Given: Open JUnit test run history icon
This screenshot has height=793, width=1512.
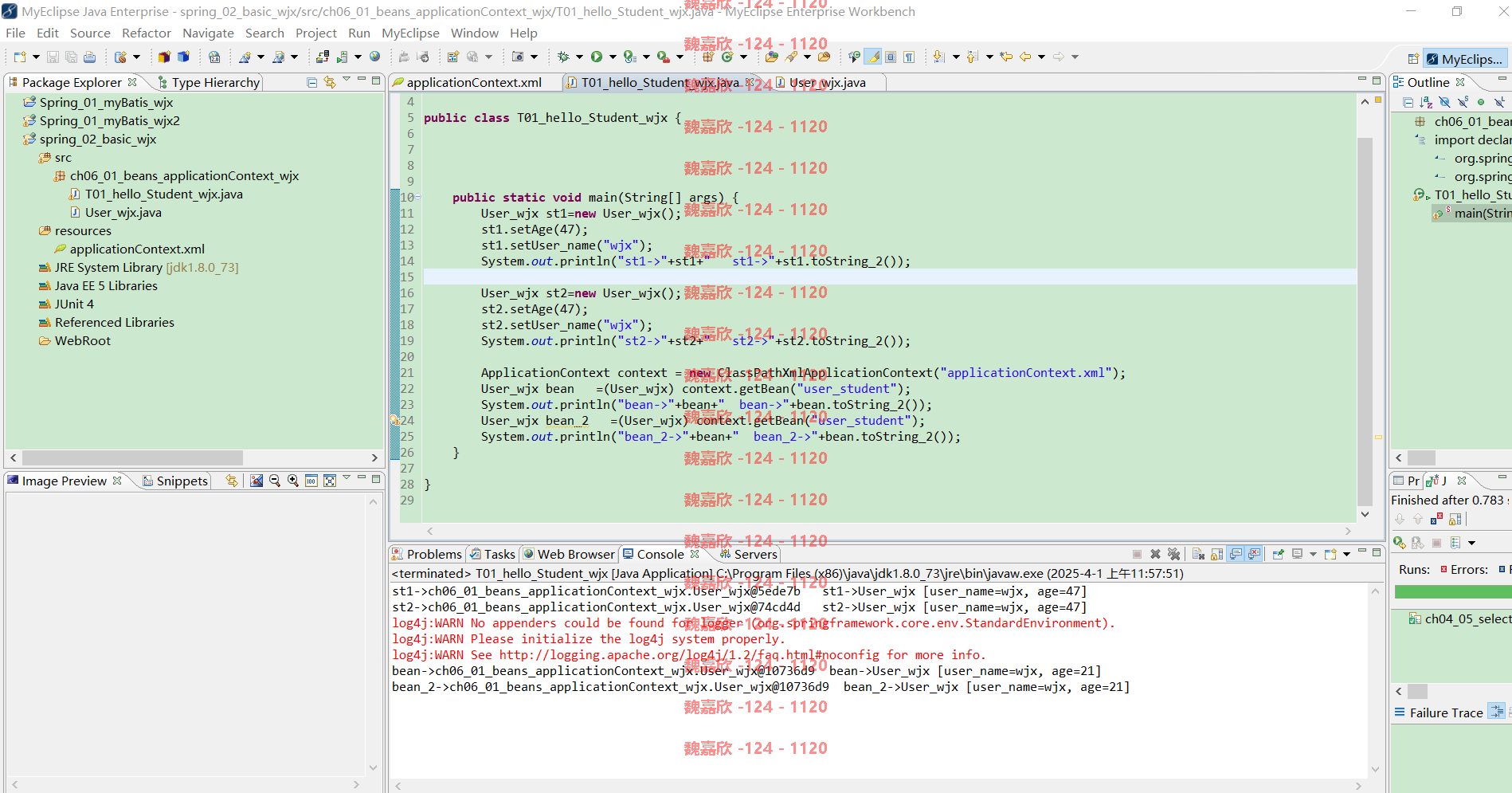Looking at the screenshot, I should (1455, 543).
